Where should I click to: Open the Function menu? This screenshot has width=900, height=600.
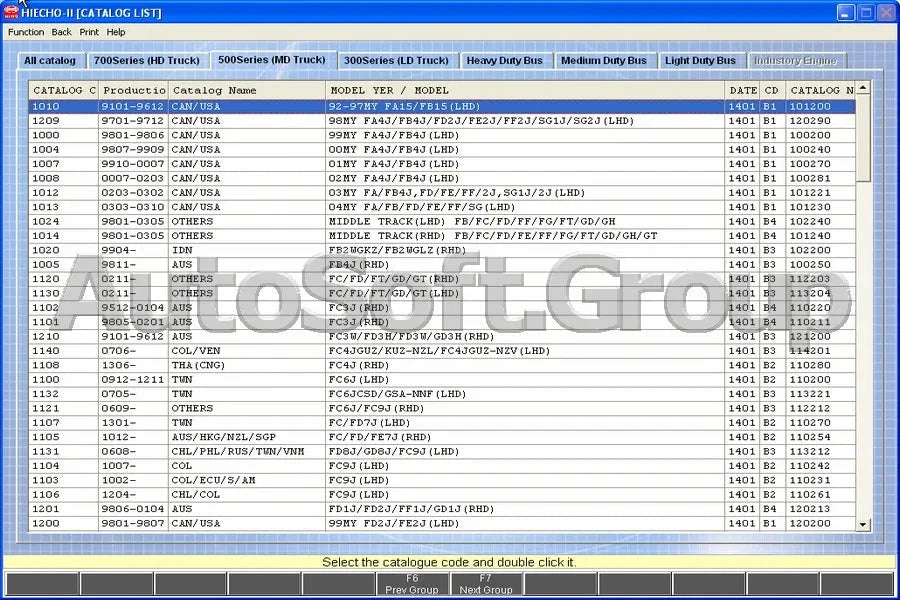tap(25, 31)
